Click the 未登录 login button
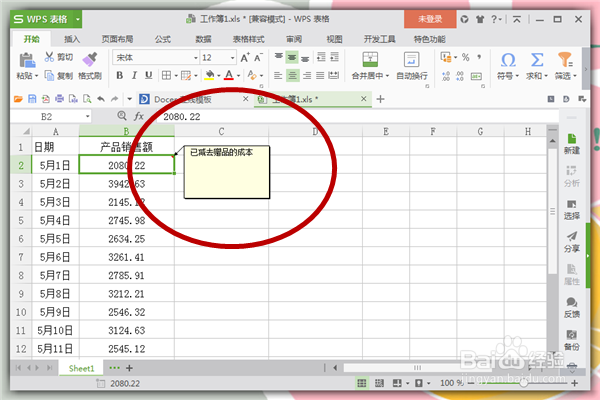 pyautogui.click(x=430, y=19)
